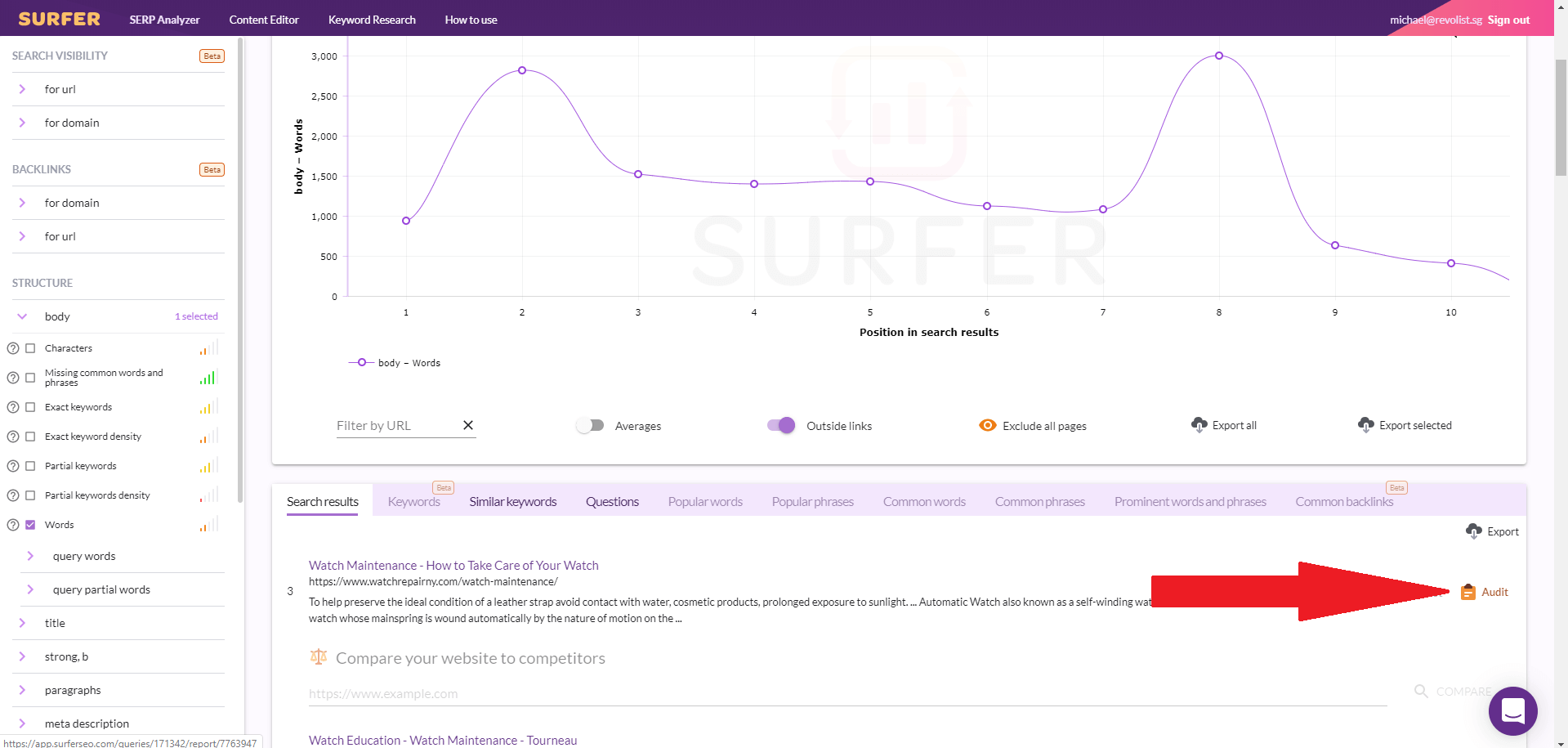Screen dimensions: 1568x748
Task: Click signal bars icon for Partial keywords
Action: [x=208, y=465]
